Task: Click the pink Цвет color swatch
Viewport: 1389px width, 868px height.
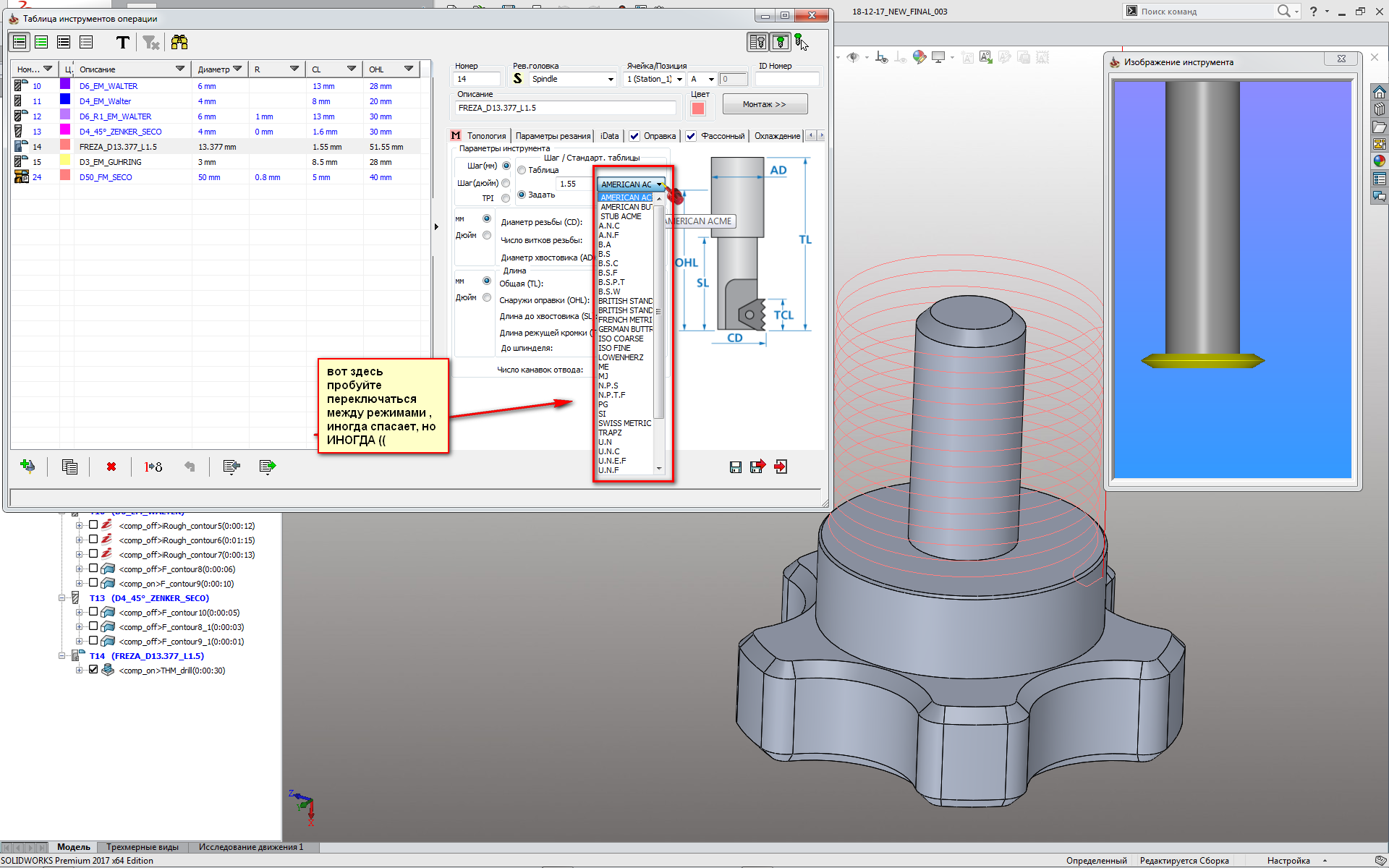Action: tap(698, 109)
